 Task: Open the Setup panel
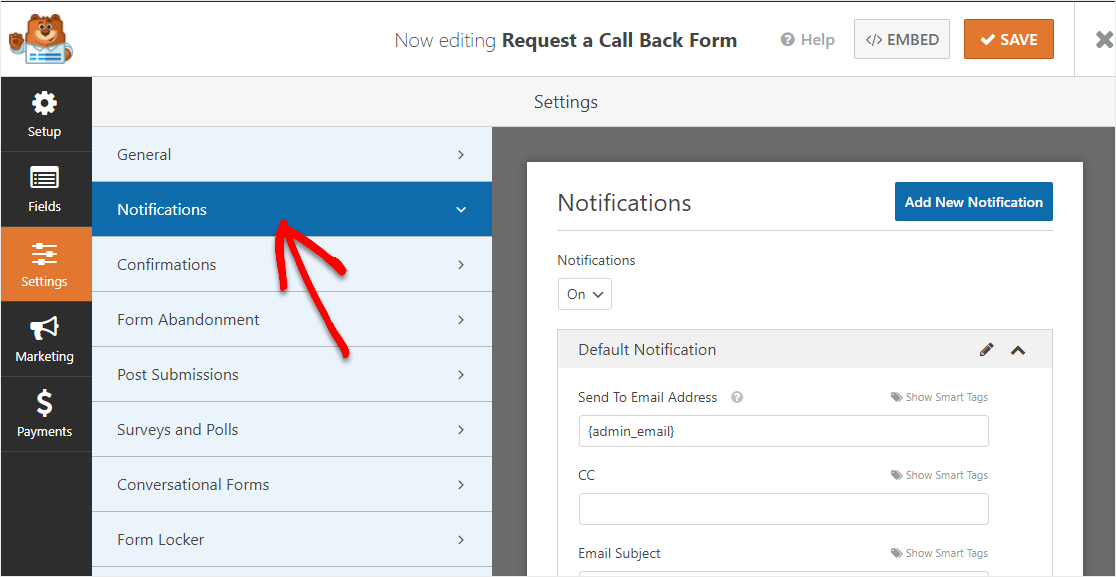coord(45,113)
